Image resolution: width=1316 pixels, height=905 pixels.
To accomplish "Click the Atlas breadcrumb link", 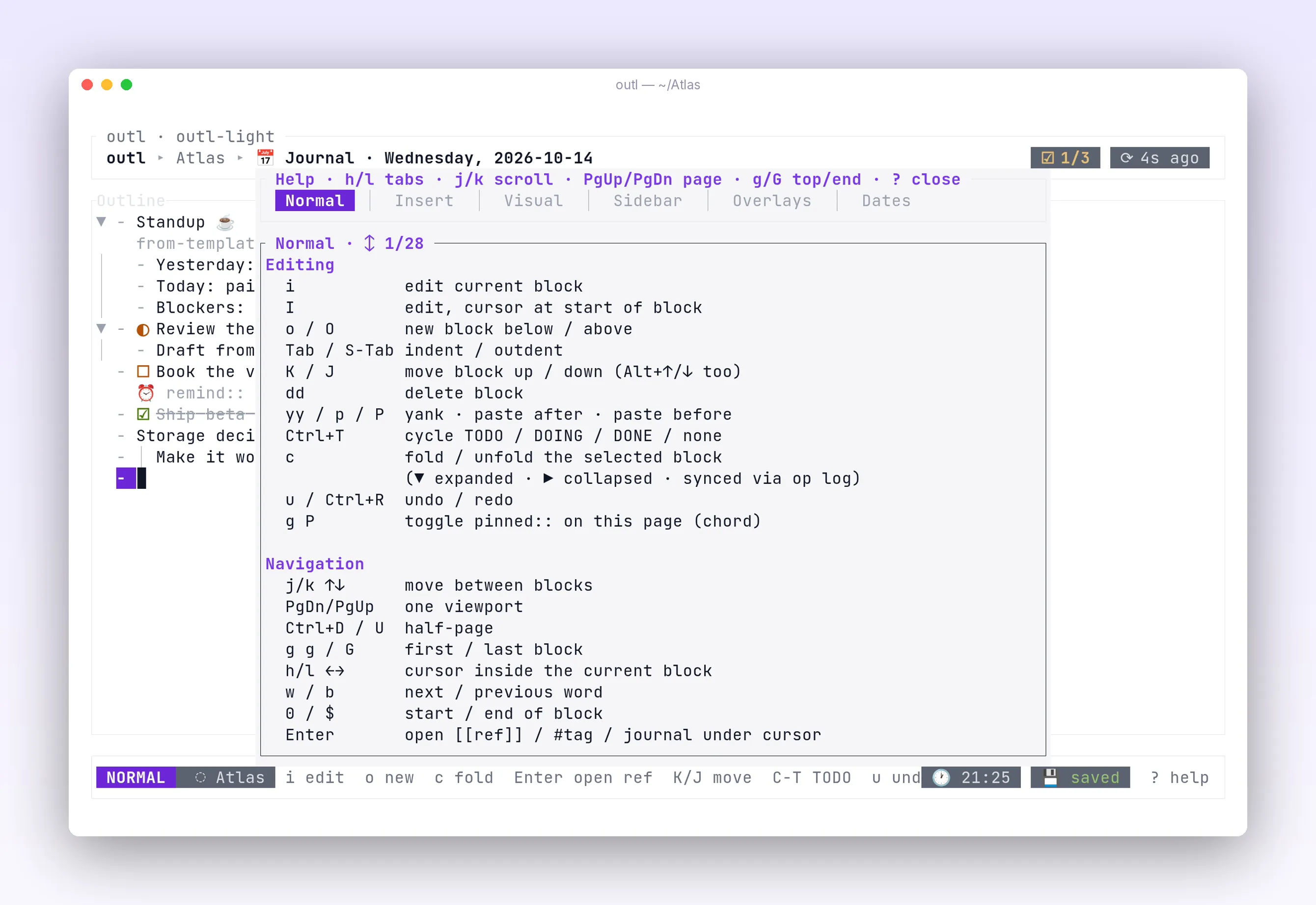I will pyautogui.click(x=200, y=158).
